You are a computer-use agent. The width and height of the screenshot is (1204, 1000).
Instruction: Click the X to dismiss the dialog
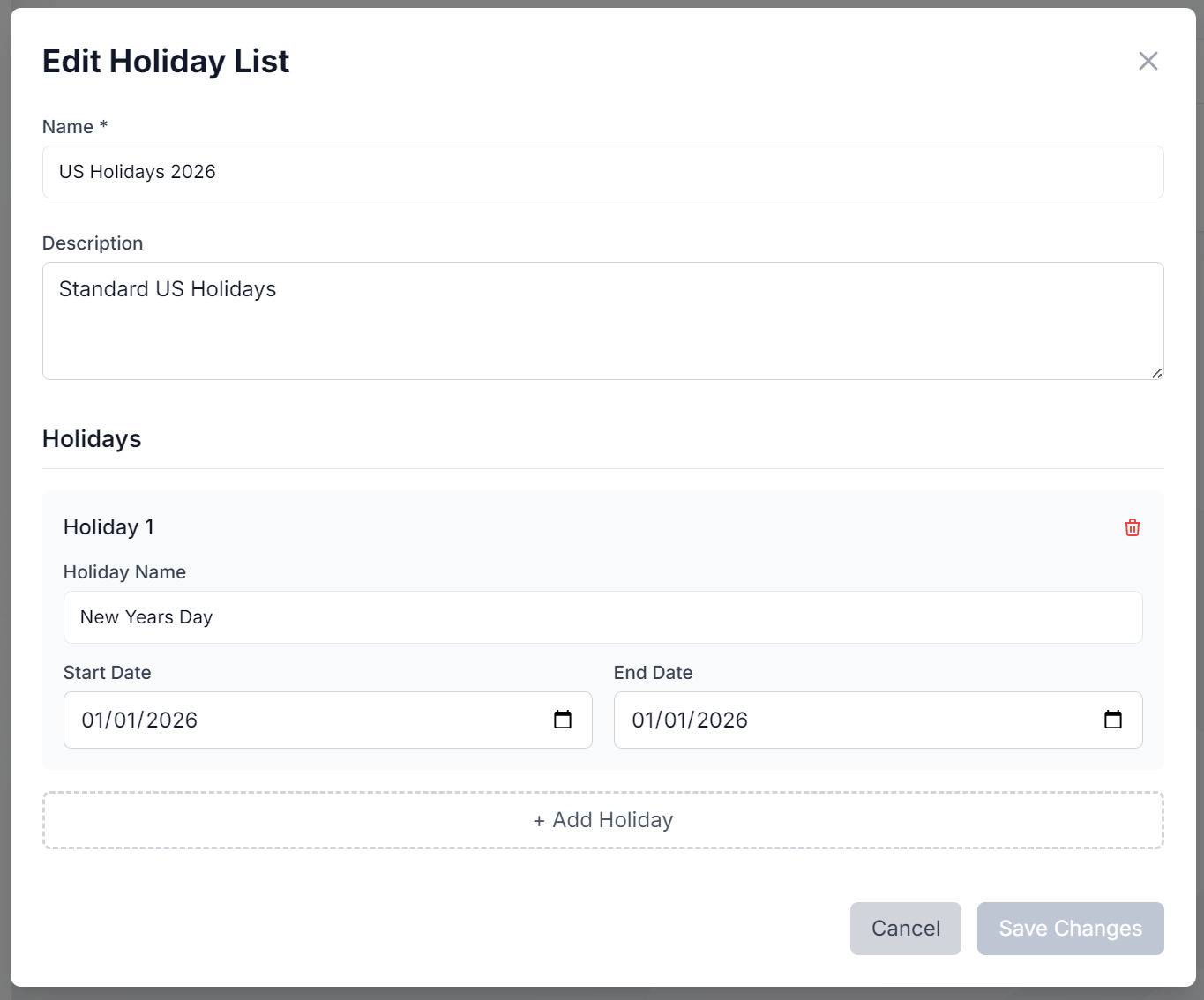(1148, 61)
